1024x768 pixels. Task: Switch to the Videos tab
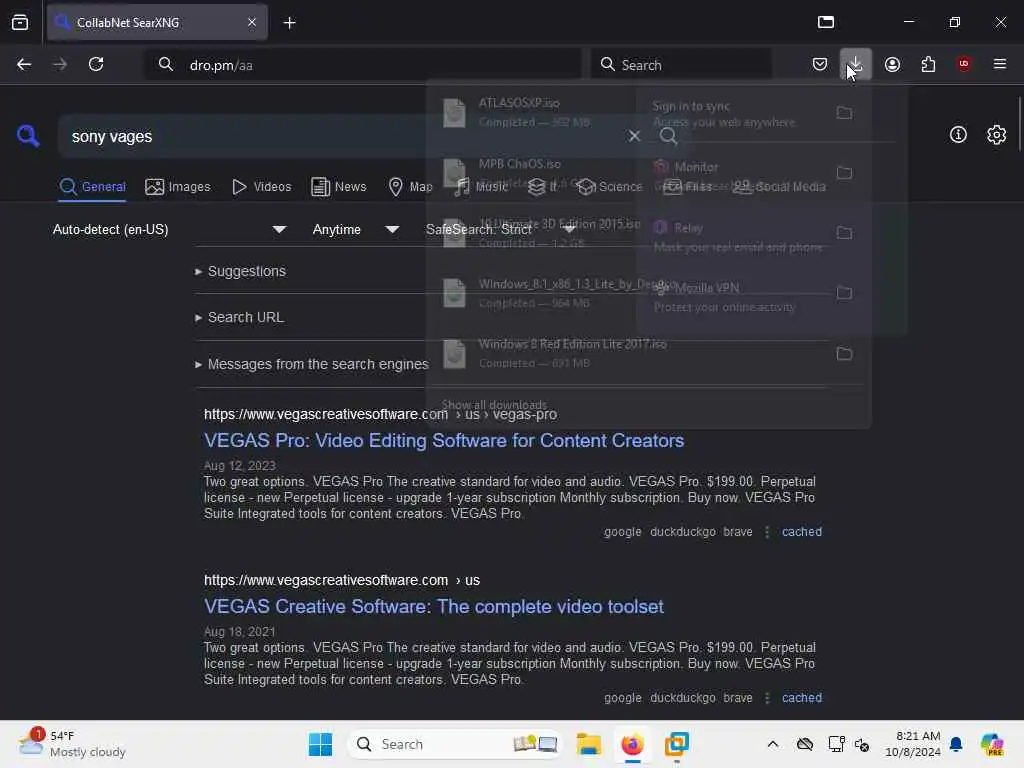pyautogui.click(x=261, y=187)
